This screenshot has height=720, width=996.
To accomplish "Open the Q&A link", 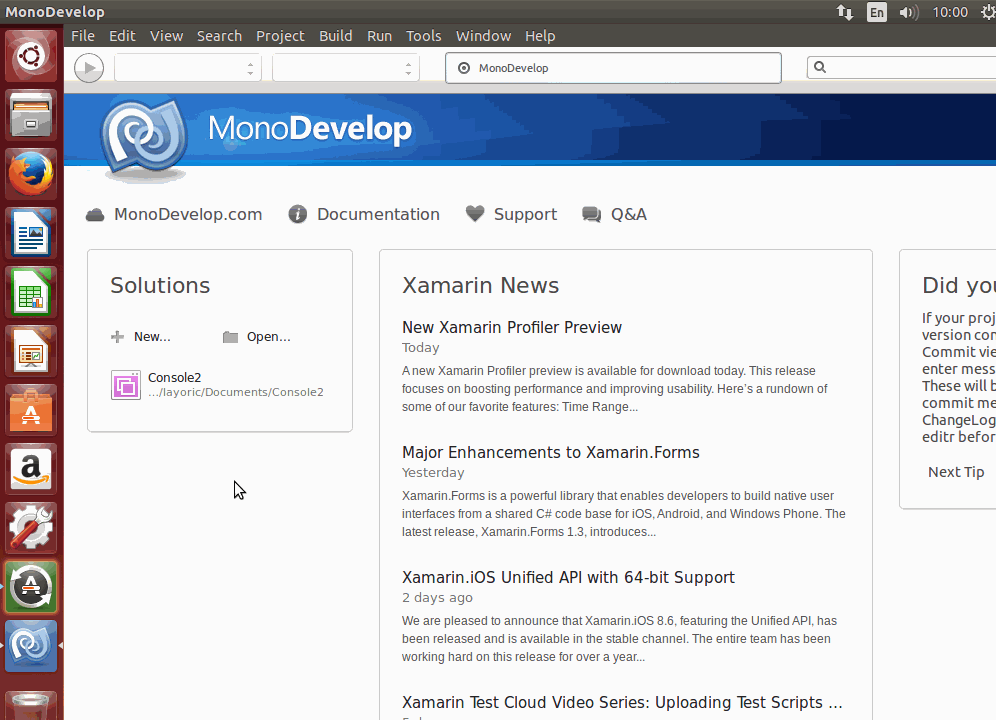I will 629,215.
